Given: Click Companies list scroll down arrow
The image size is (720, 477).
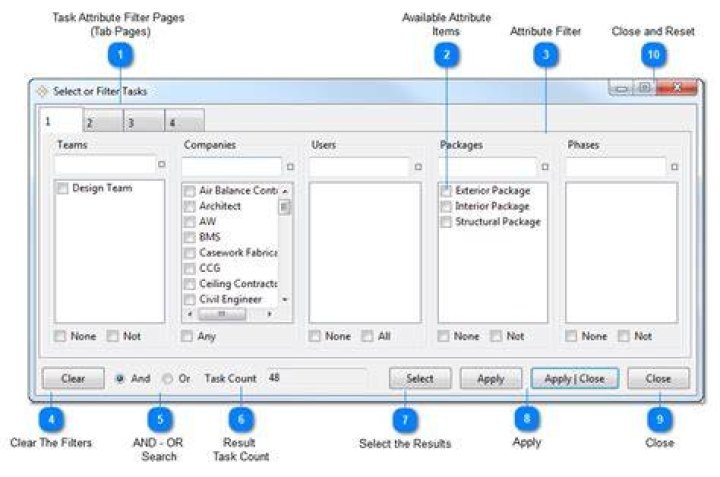Looking at the screenshot, I should (x=285, y=299).
